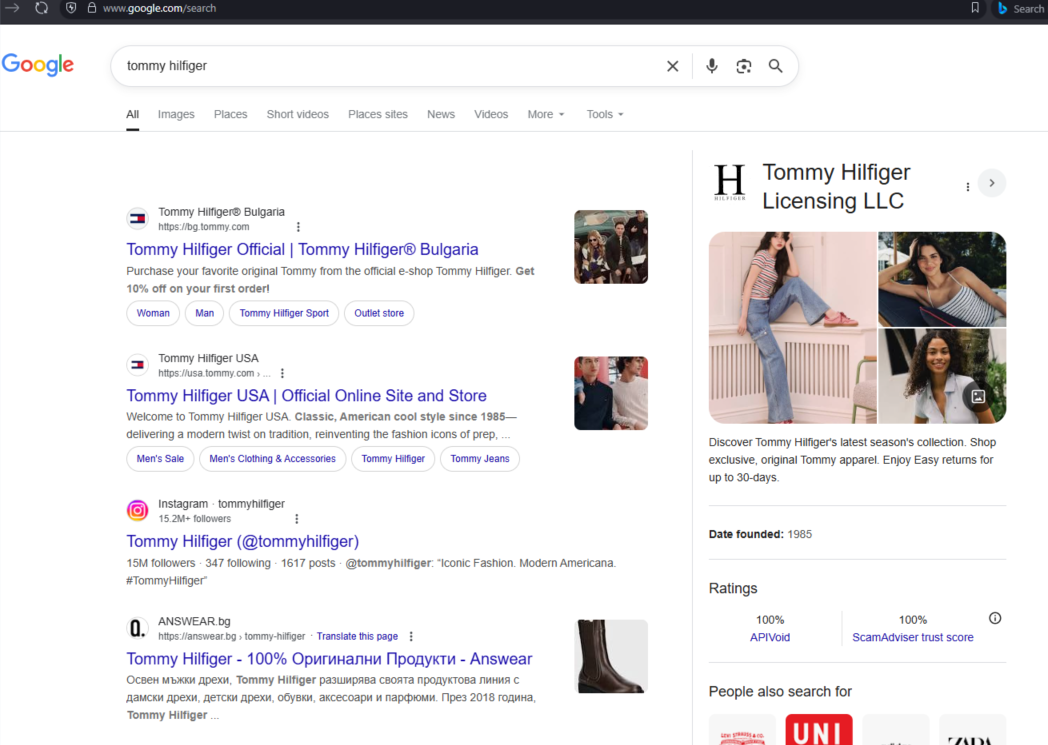This screenshot has width=1048, height=745.
Task: Clear the search box with X icon
Action: (672, 66)
